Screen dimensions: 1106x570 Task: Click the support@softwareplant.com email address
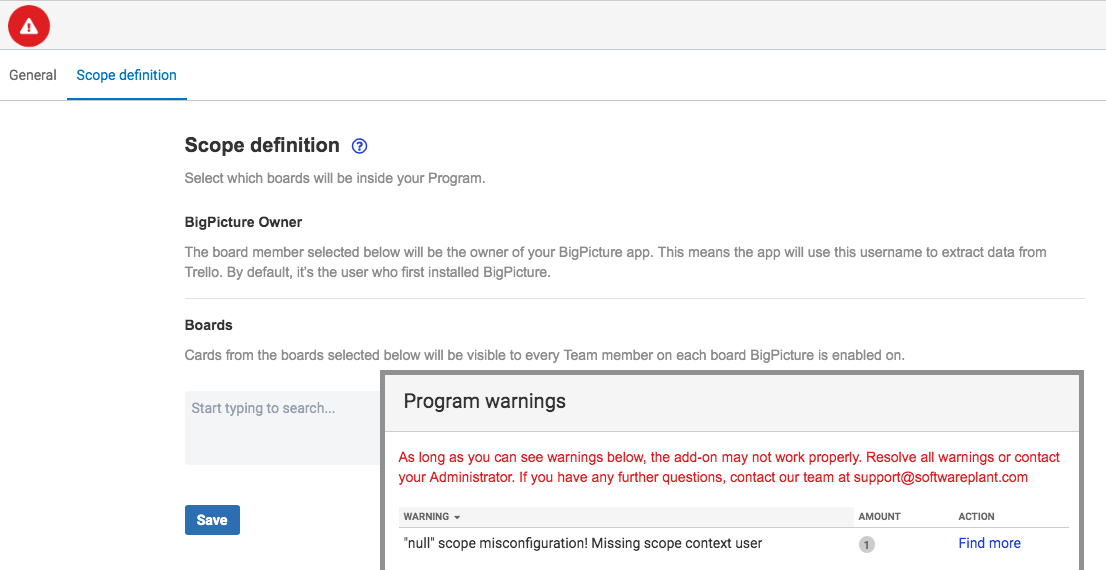tap(940, 478)
